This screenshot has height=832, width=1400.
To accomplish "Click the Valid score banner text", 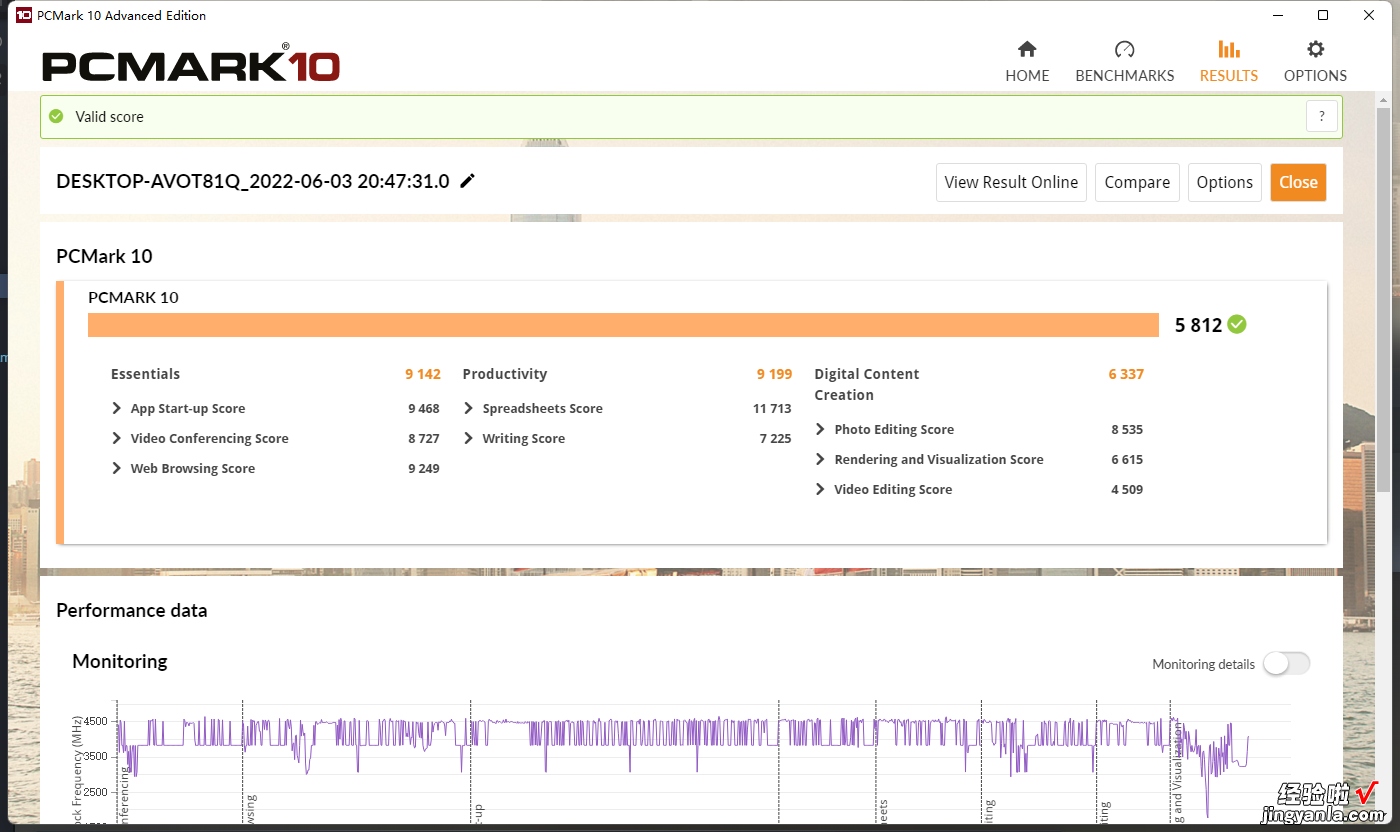I will pos(110,117).
